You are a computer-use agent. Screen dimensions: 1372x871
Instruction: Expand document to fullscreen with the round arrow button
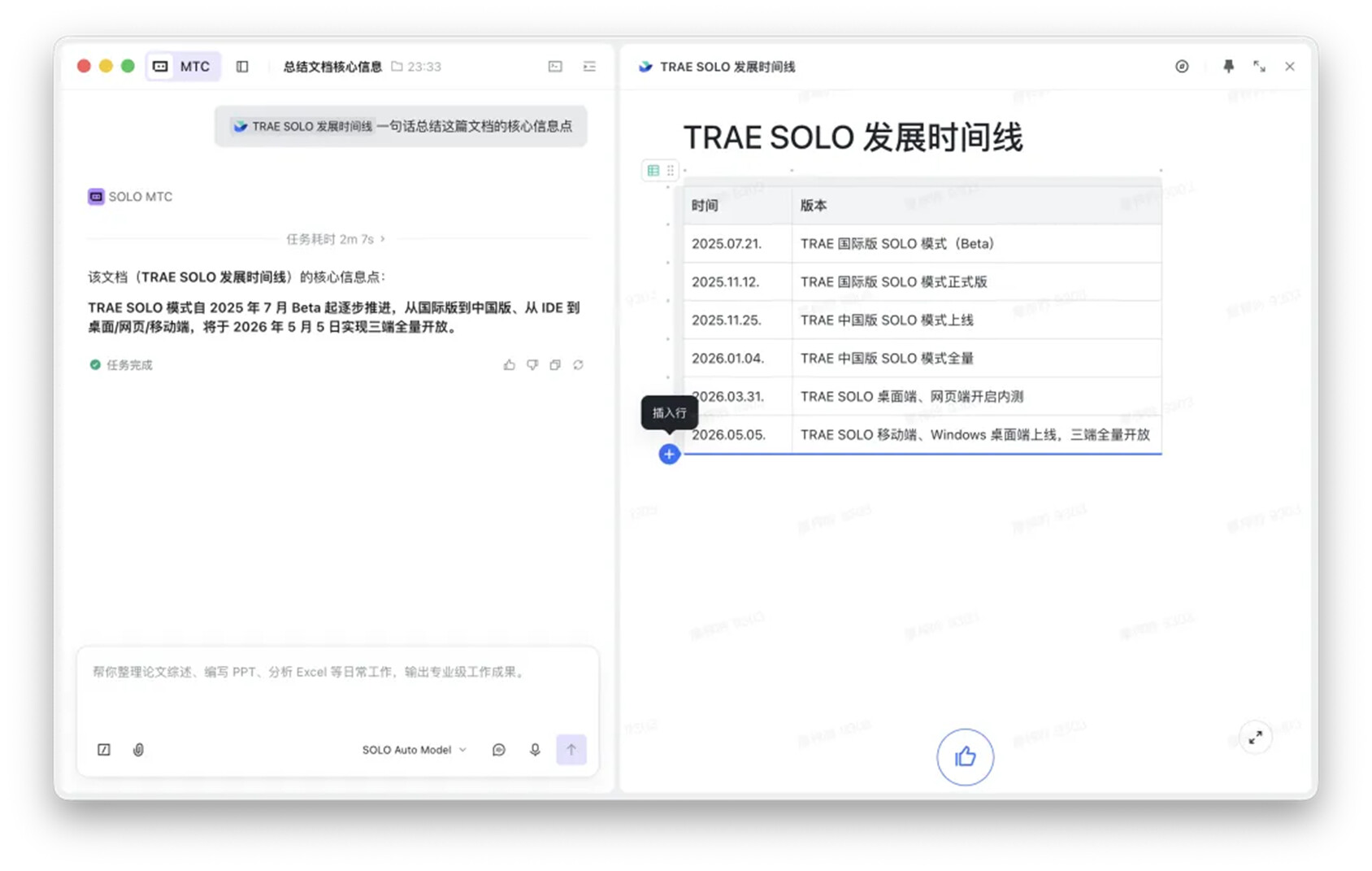[x=1256, y=738]
